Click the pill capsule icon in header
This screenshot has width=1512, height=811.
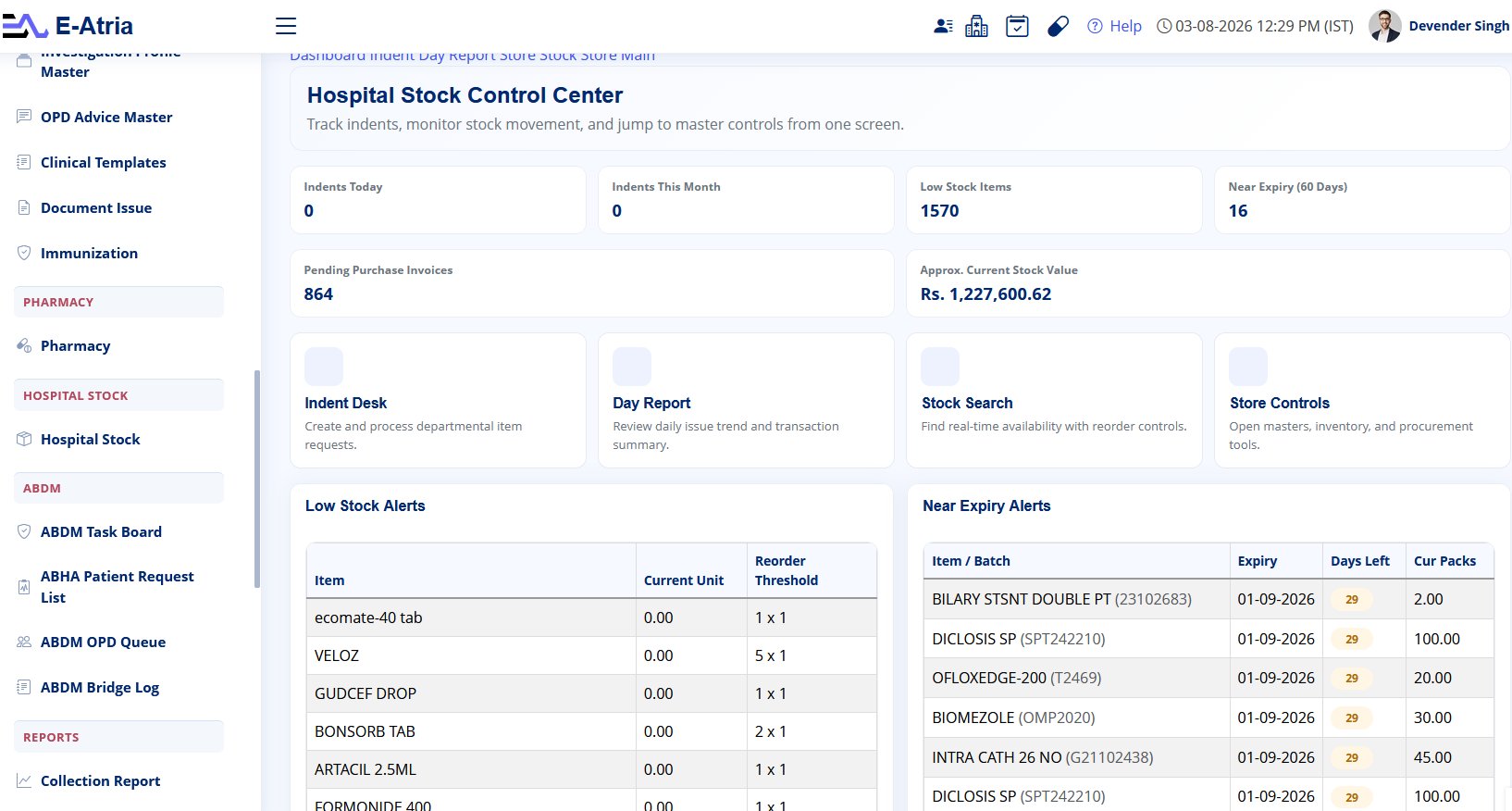tap(1058, 26)
